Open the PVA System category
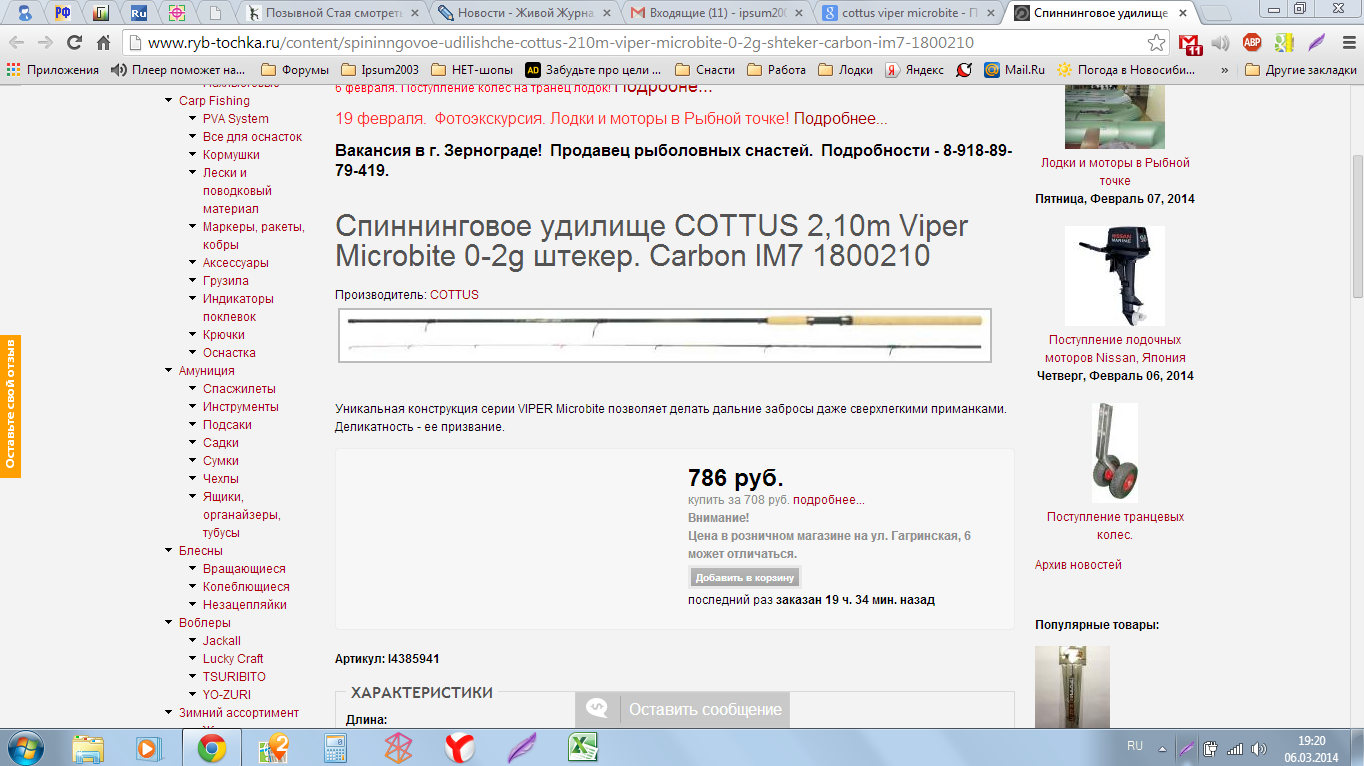Screen dimensions: 1364x766 tap(235, 119)
